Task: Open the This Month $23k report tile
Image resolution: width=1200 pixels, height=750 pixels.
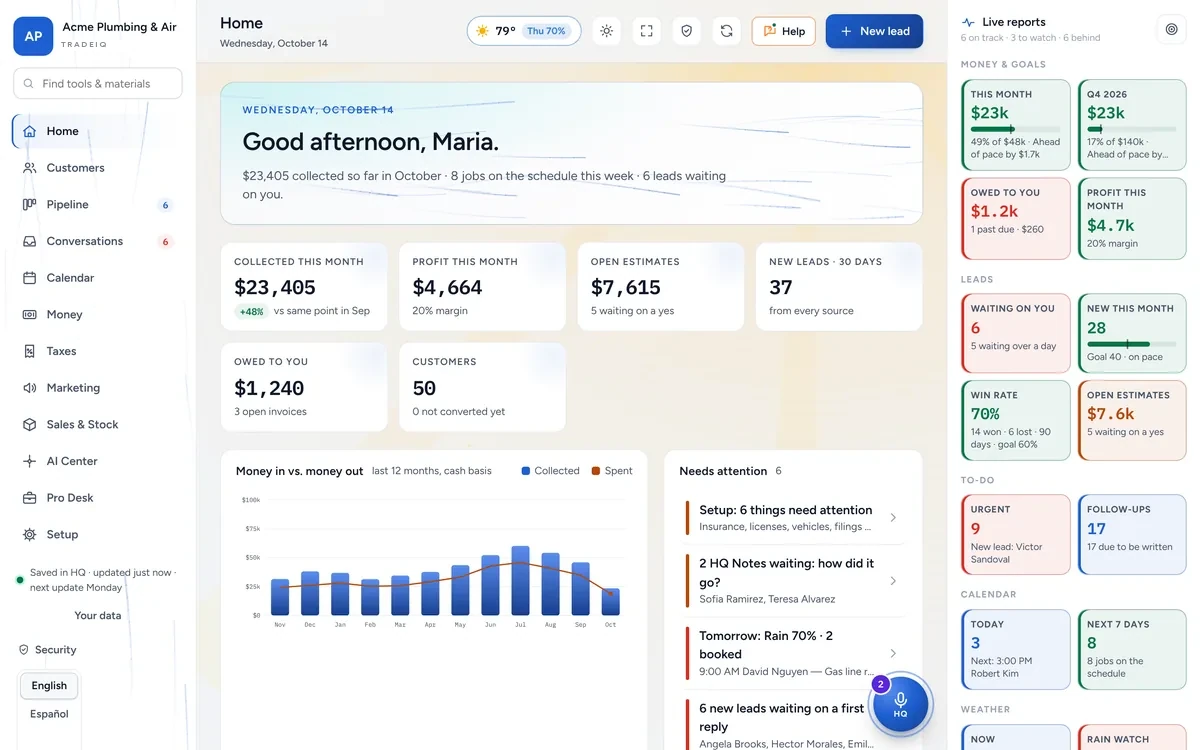Action: [1016, 125]
